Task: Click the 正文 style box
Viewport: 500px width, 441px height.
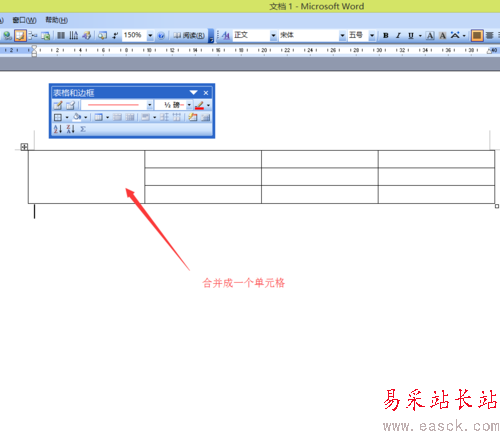Action: [x=251, y=35]
